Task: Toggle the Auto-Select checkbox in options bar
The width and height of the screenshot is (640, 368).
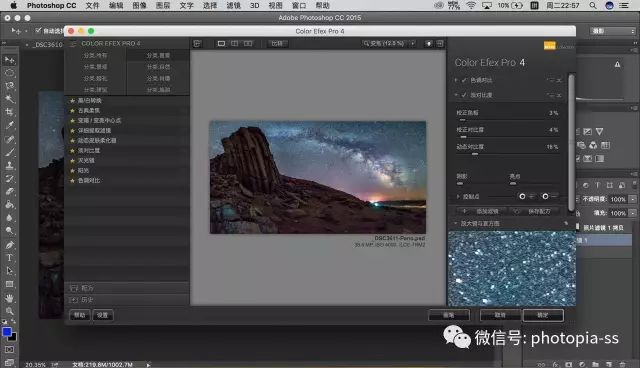Action: tap(38, 31)
